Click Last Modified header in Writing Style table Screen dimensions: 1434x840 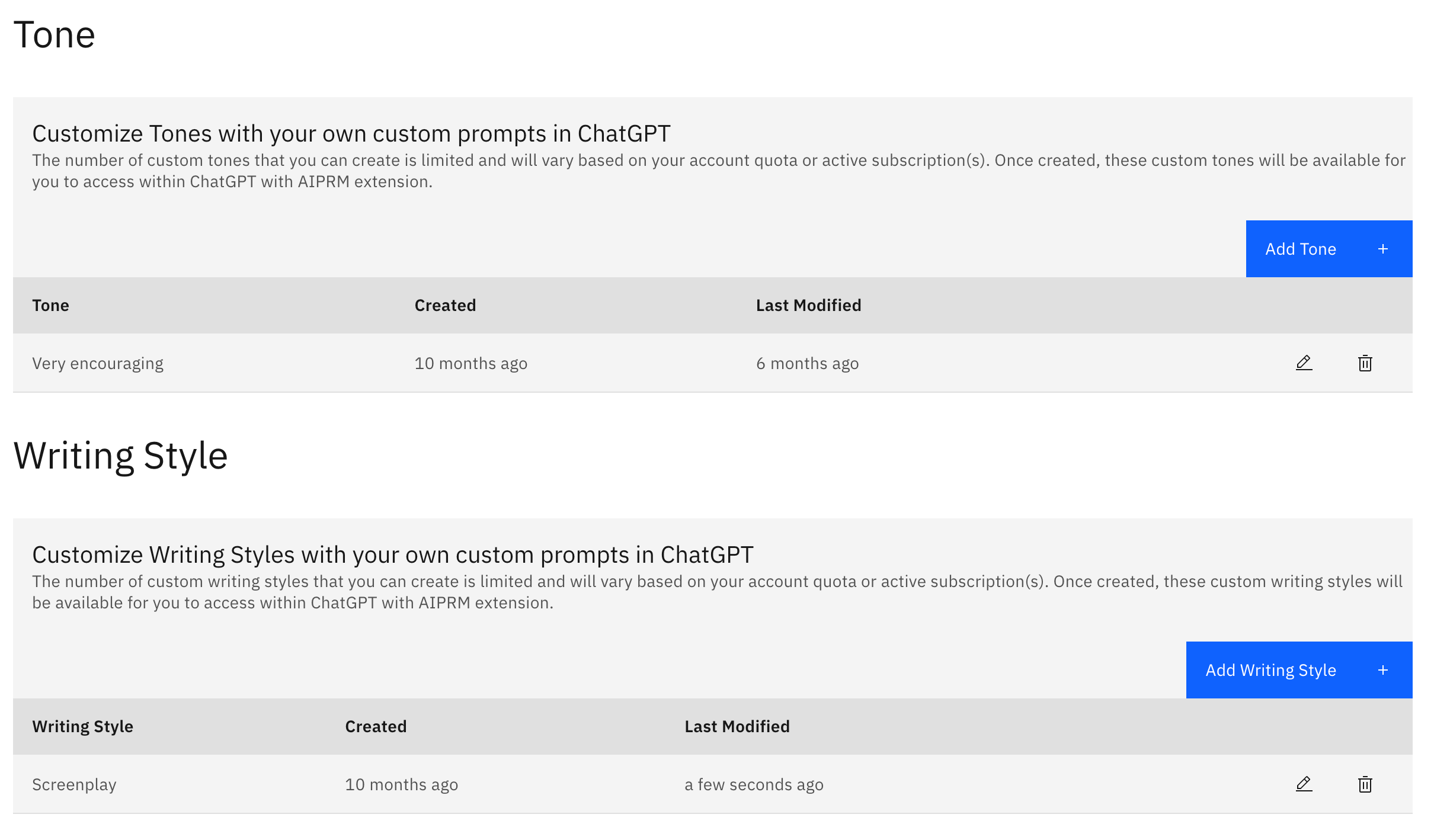pyautogui.click(x=737, y=726)
